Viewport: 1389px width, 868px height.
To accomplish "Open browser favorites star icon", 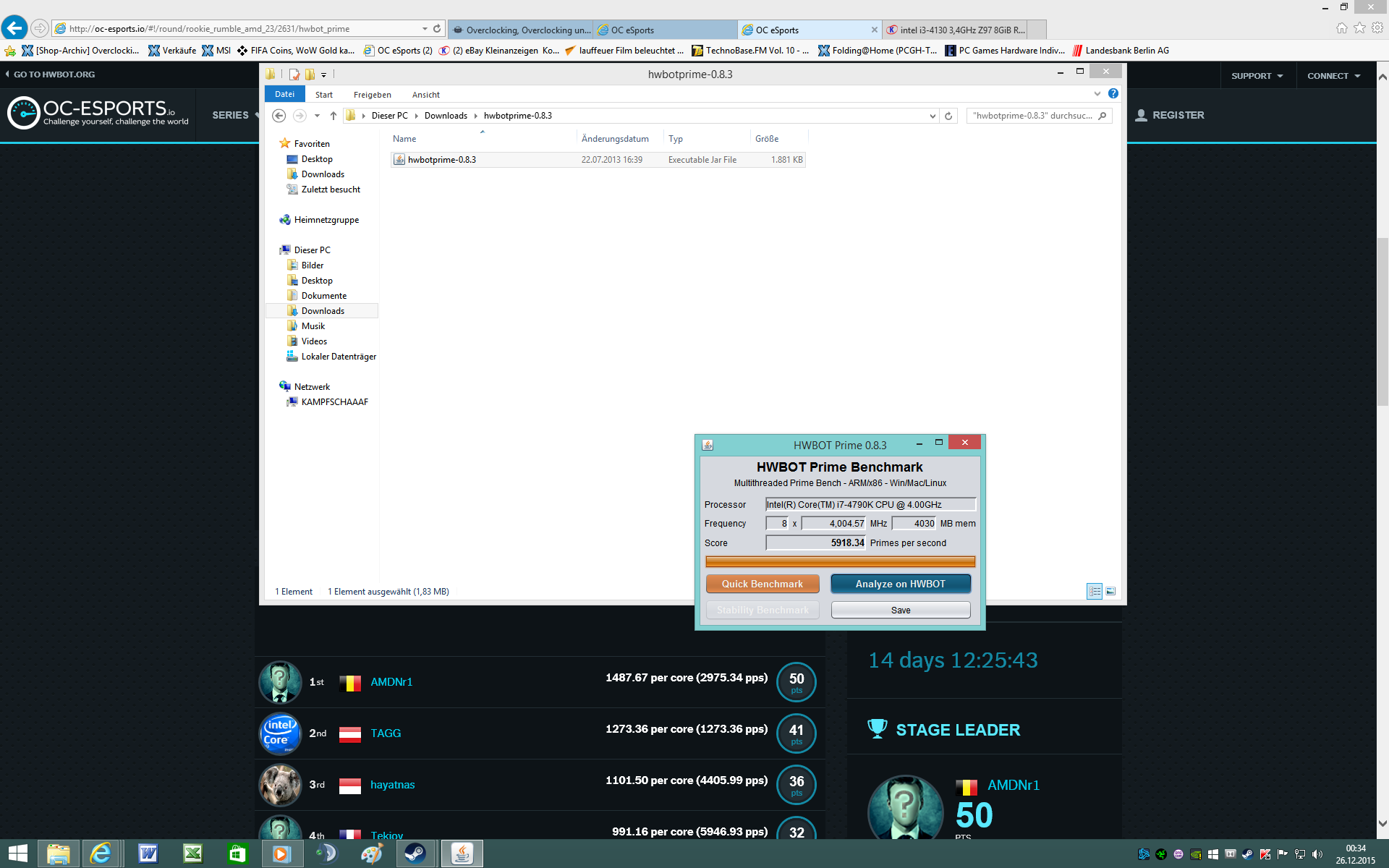I will coord(1359,28).
